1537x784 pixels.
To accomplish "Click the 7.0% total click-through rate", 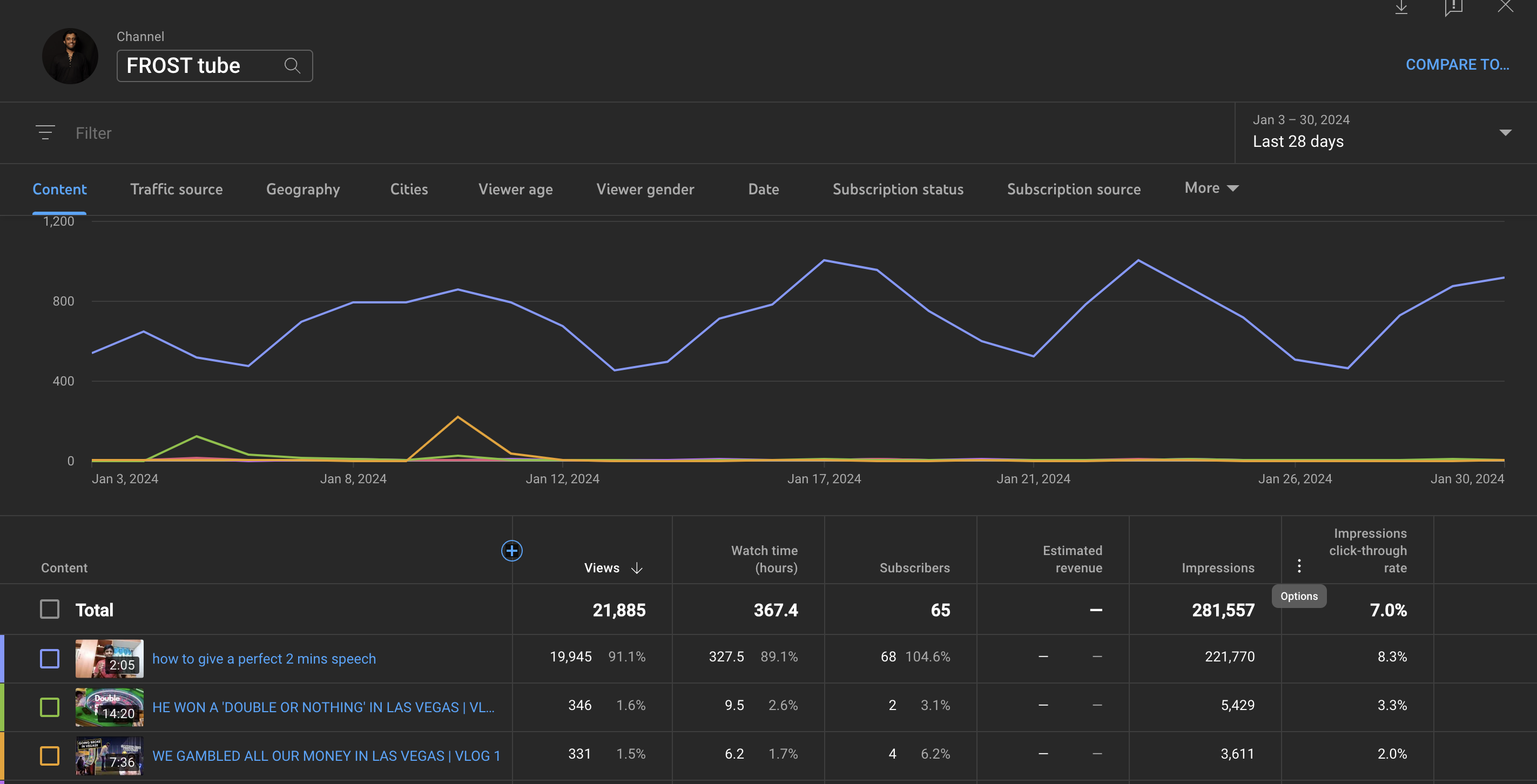I will pyautogui.click(x=1388, y=610).
